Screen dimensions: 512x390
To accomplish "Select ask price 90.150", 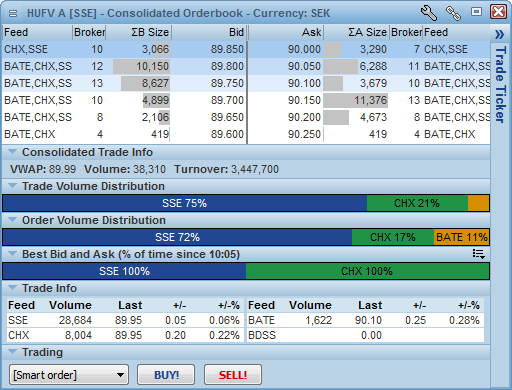I will tap(304, 100).
